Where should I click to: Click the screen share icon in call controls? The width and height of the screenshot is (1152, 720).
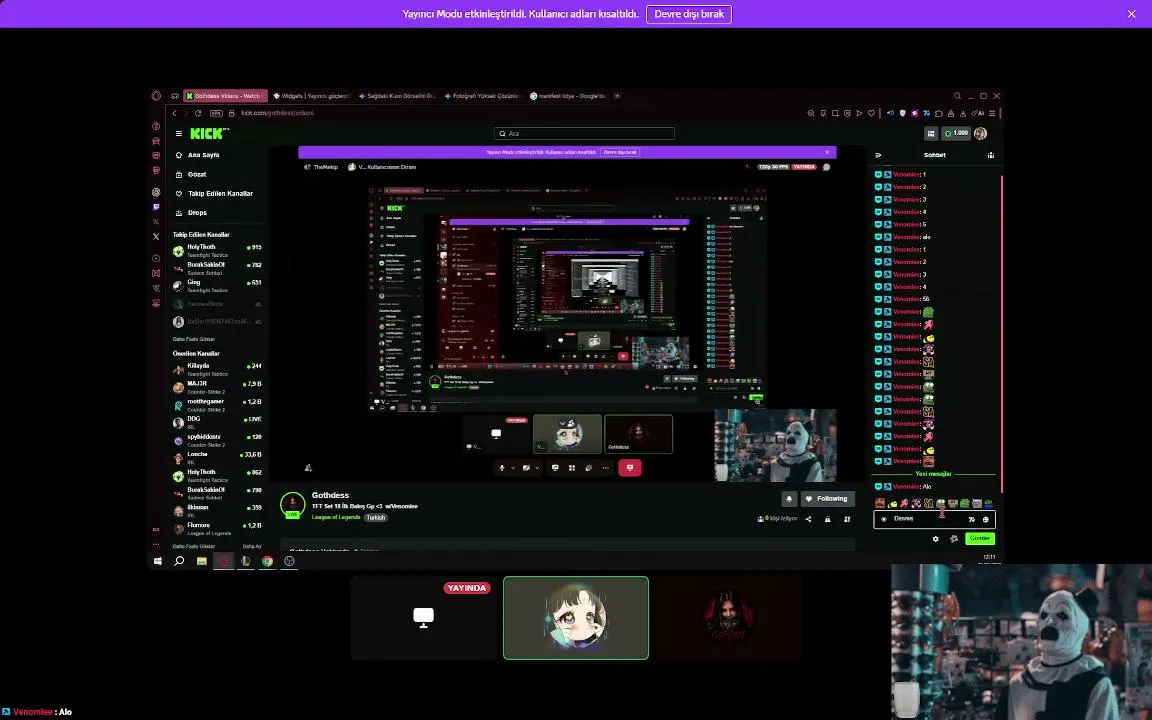555,468
